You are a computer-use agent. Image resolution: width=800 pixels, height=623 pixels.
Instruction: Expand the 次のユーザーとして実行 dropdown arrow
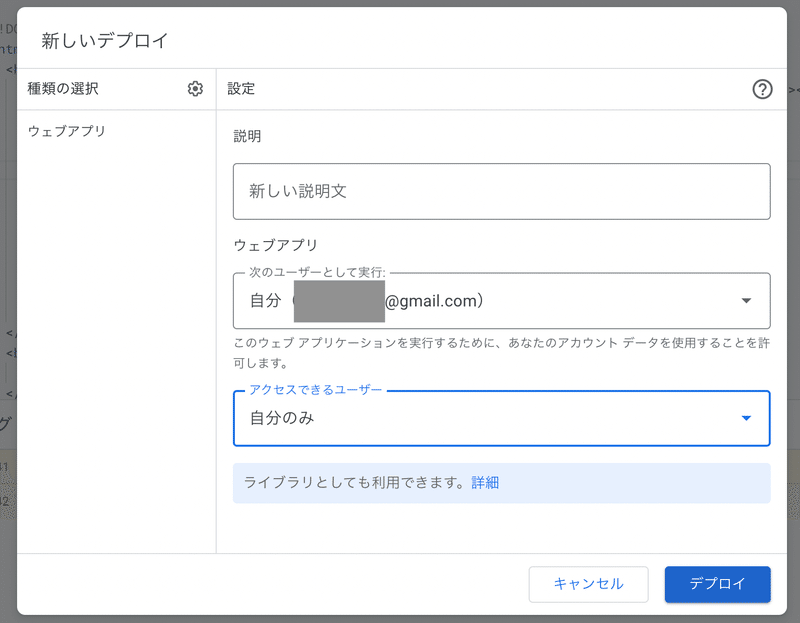[x=746, y=300]
